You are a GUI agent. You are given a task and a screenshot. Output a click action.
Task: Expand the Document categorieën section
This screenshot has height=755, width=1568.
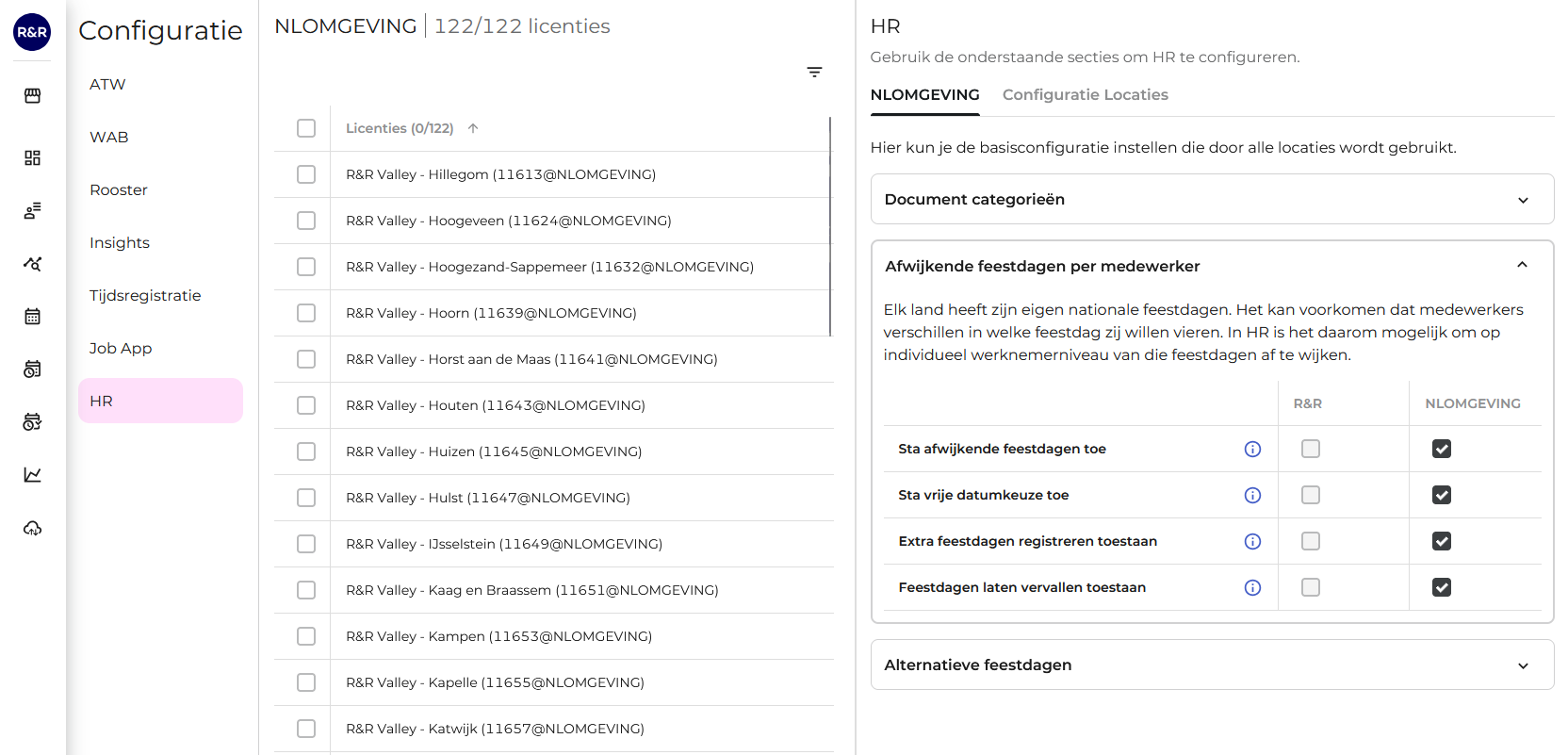tap(1212, 199)
